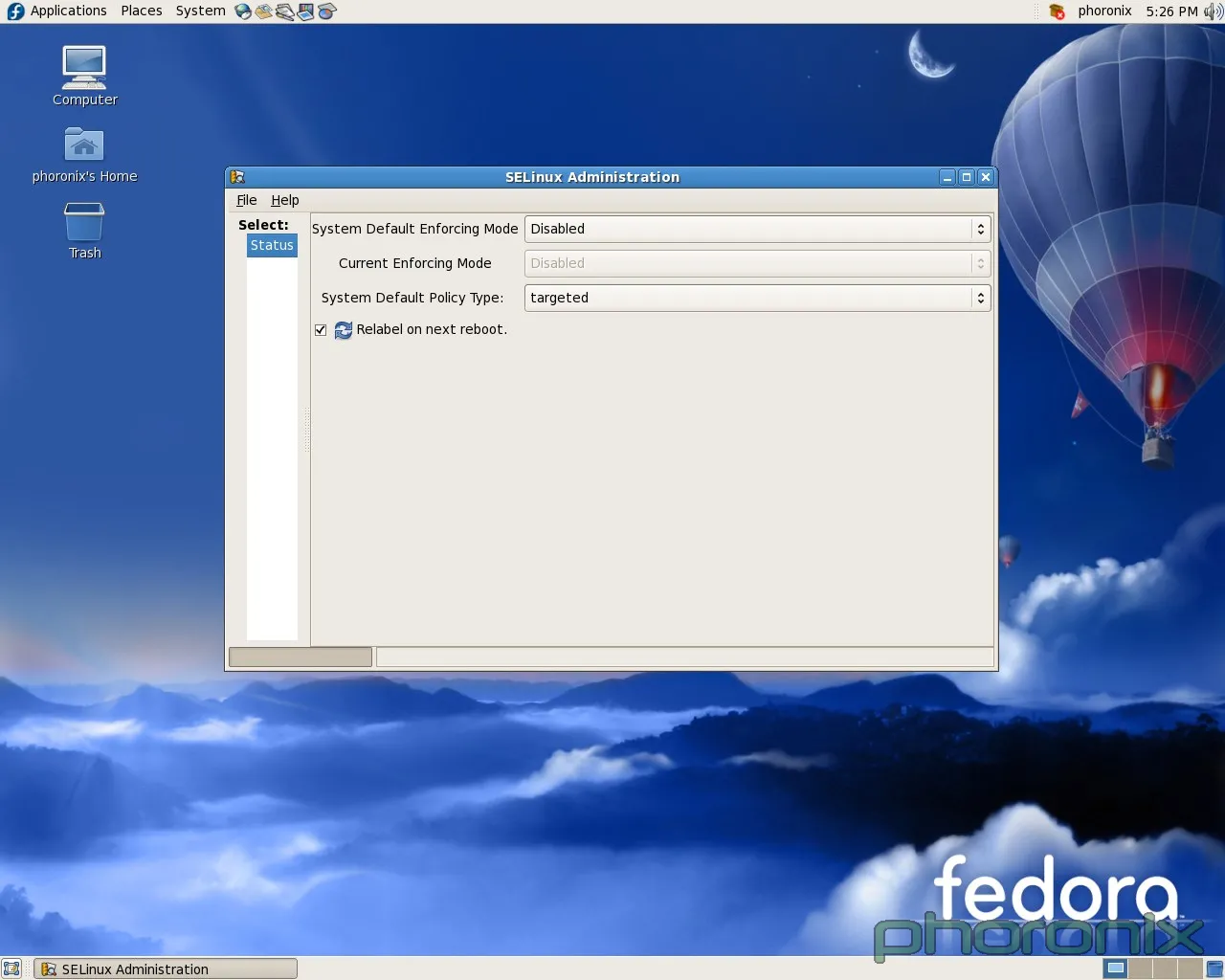Open the System Default Enforcing Mode dropdown
Image resolution: width=1225 pixels, height=980 pixels.
click(757, 229)
